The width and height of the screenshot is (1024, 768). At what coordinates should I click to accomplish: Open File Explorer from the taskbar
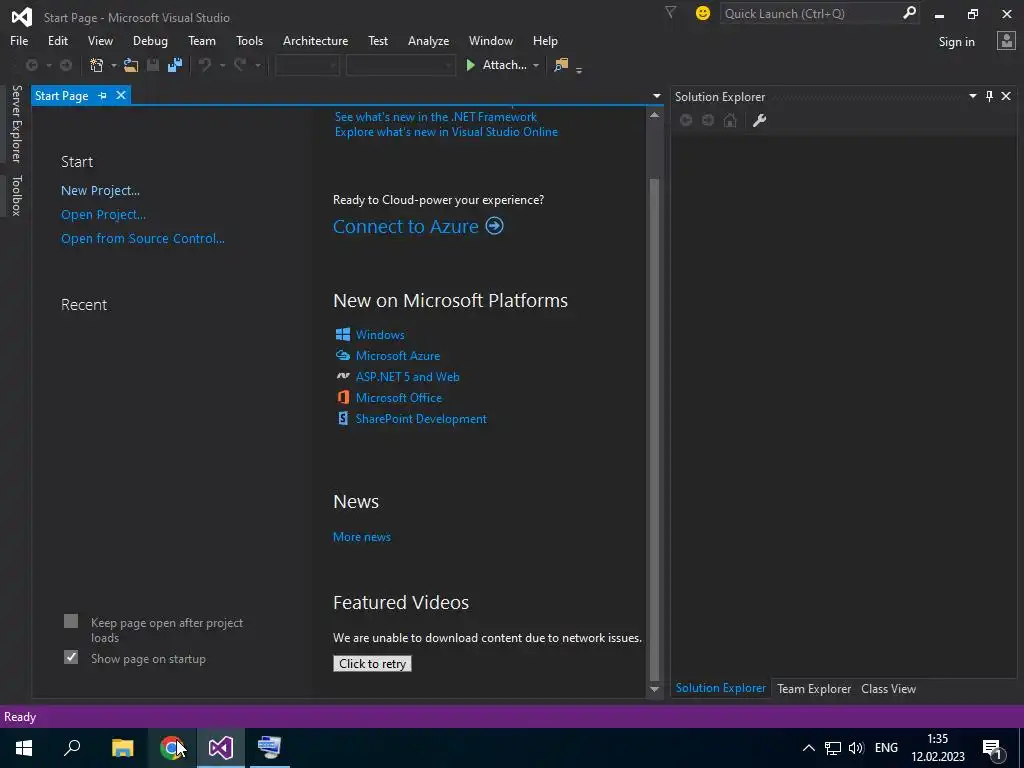point(123,748)
